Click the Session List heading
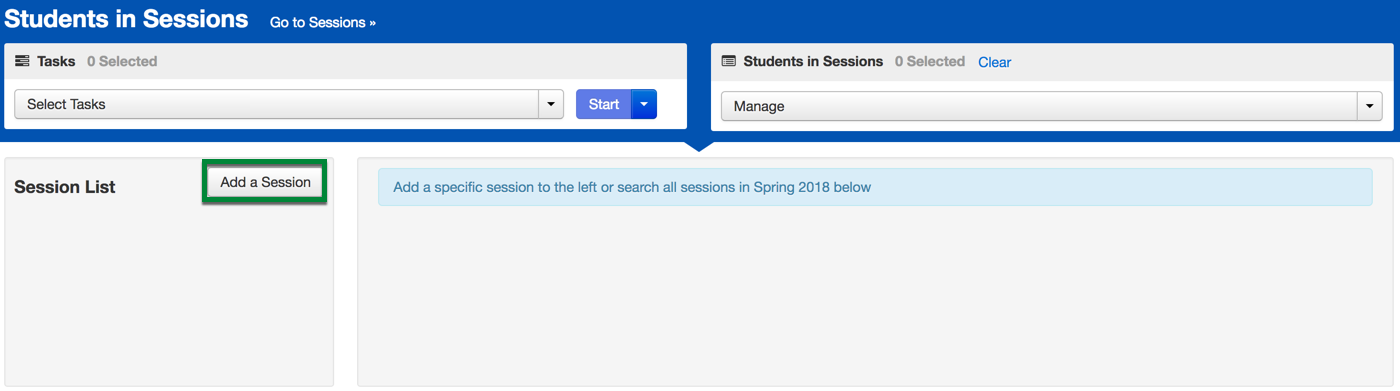The image size is (1400, 391). pyautogui.click(x=65, y=187)
